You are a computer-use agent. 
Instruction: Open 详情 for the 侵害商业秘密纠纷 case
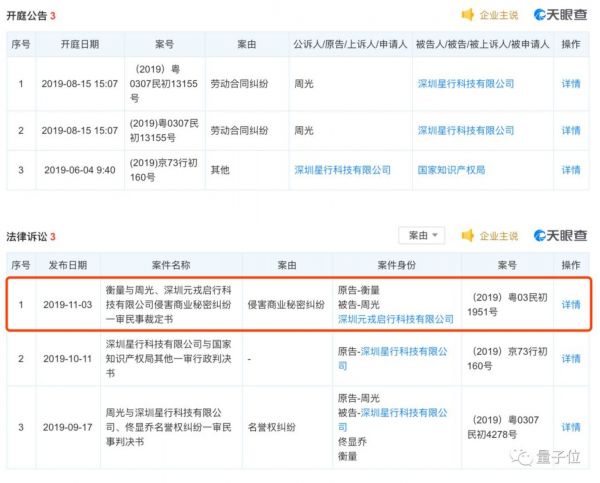[x=570, y=304]
